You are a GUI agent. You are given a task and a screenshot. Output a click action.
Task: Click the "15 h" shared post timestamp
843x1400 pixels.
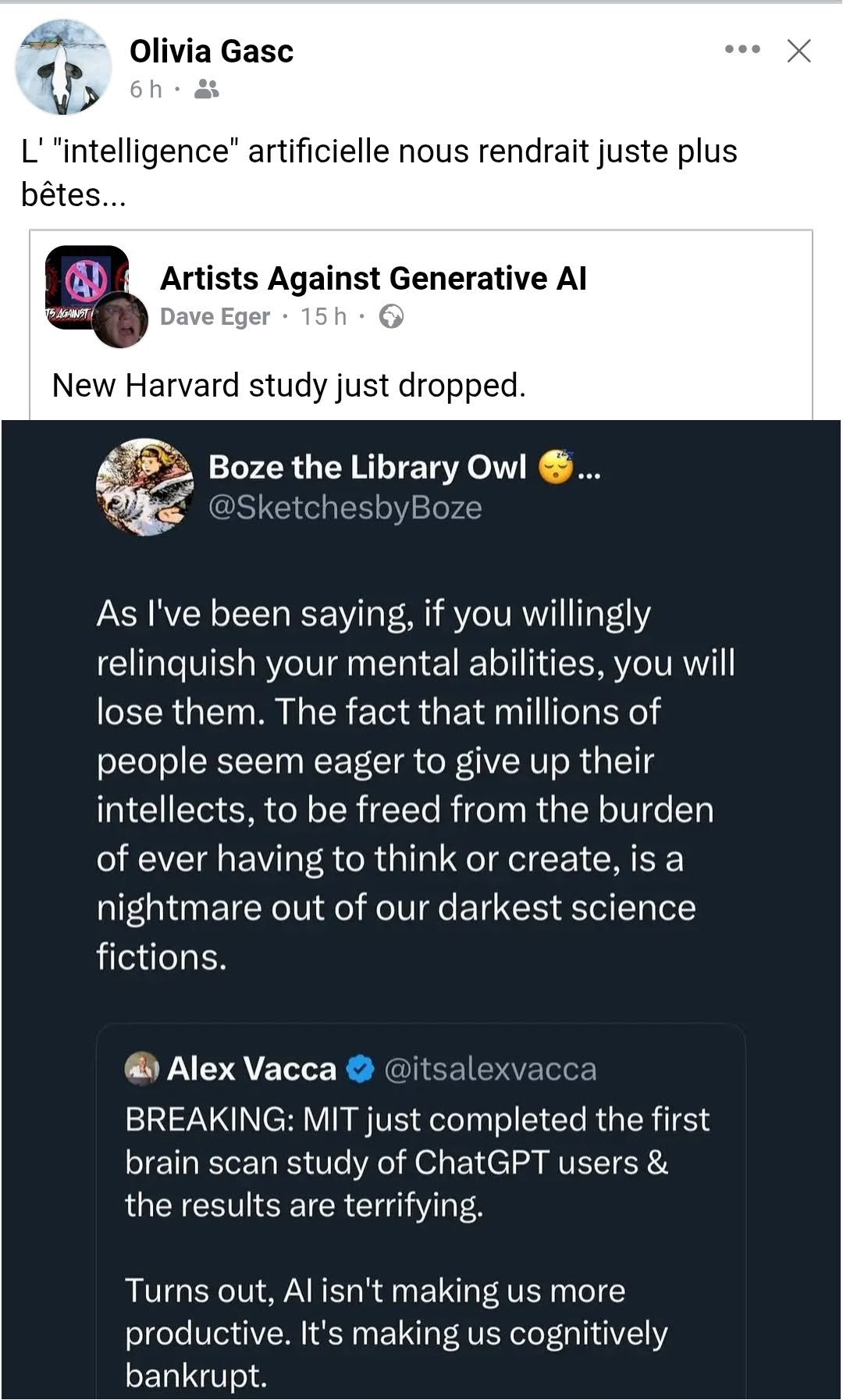(x=323, y=316)
